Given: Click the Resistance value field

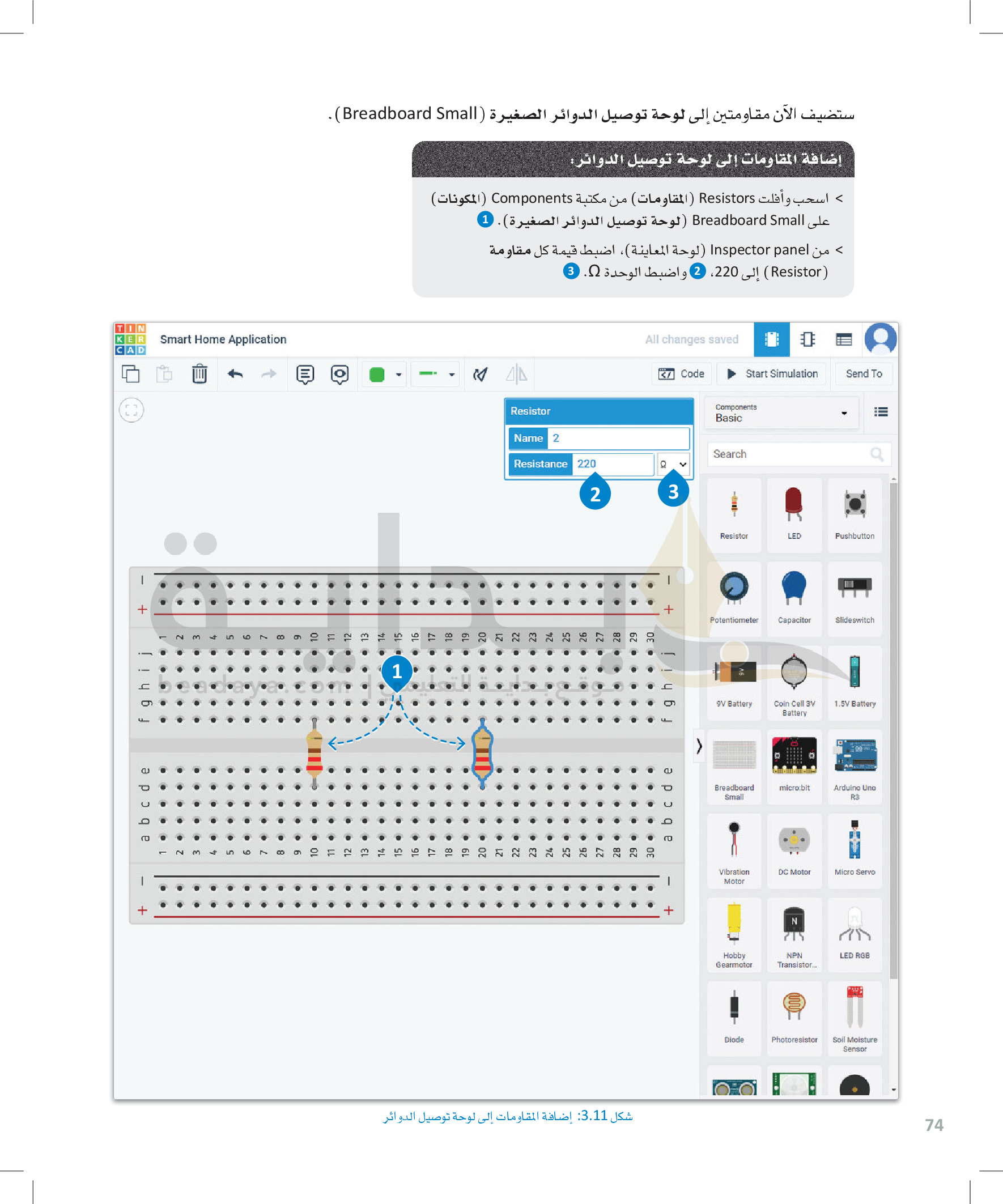Looking at the screenshot, I should pyautogui.click(x=611, y=464).
